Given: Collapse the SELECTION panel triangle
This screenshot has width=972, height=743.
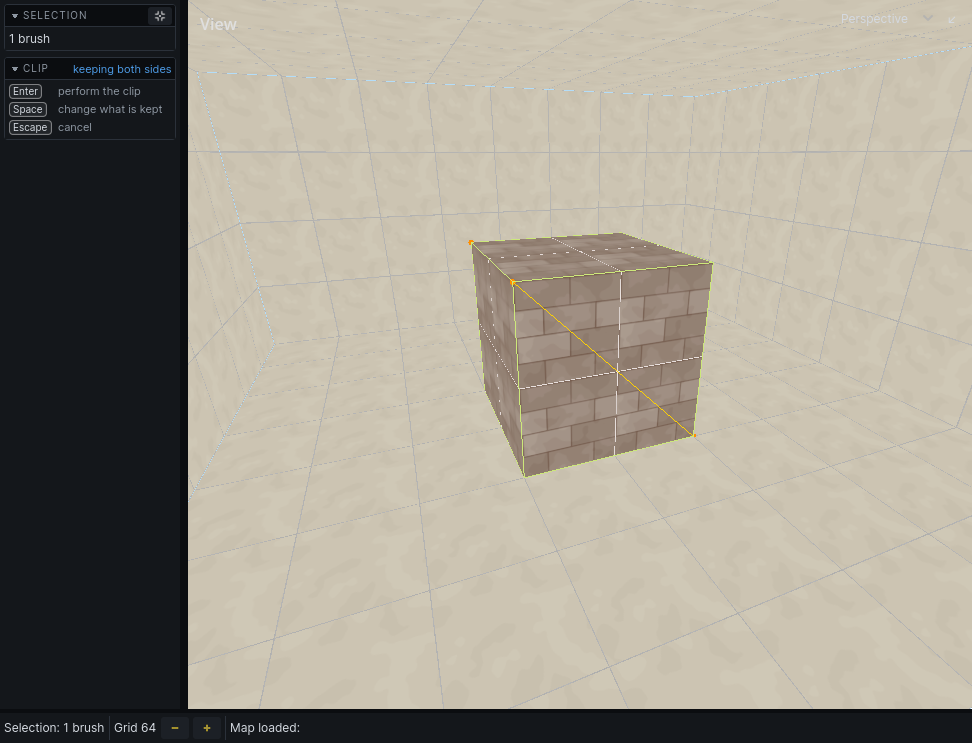Looking at the screenshot, I should pyautogui.click(x=15, y=16).
